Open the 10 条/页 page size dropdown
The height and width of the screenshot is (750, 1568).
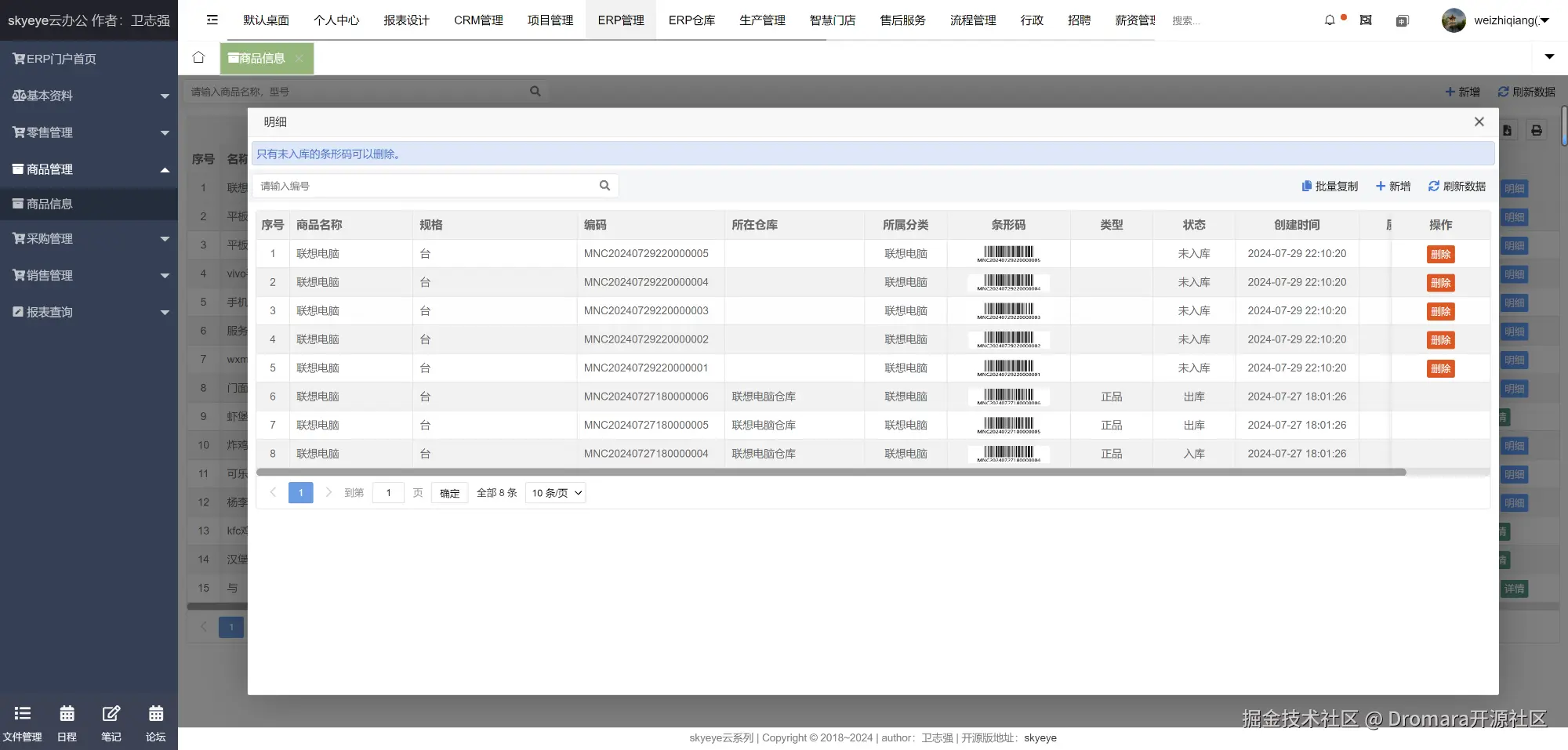(556, 493)
